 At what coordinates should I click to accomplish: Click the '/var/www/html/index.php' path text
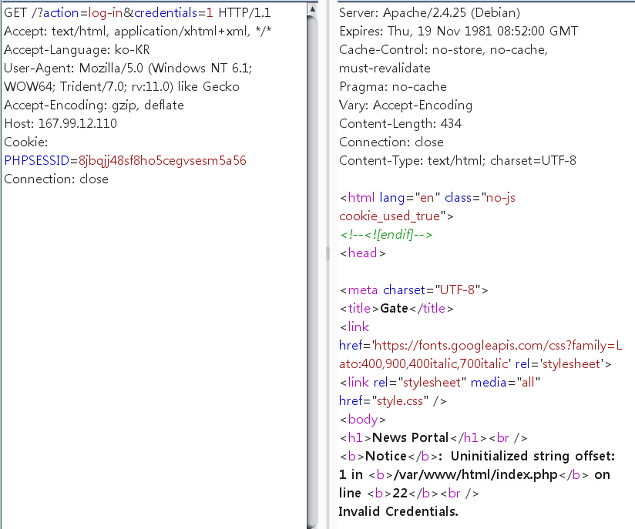pyautogui.click(x=475, y=475)
